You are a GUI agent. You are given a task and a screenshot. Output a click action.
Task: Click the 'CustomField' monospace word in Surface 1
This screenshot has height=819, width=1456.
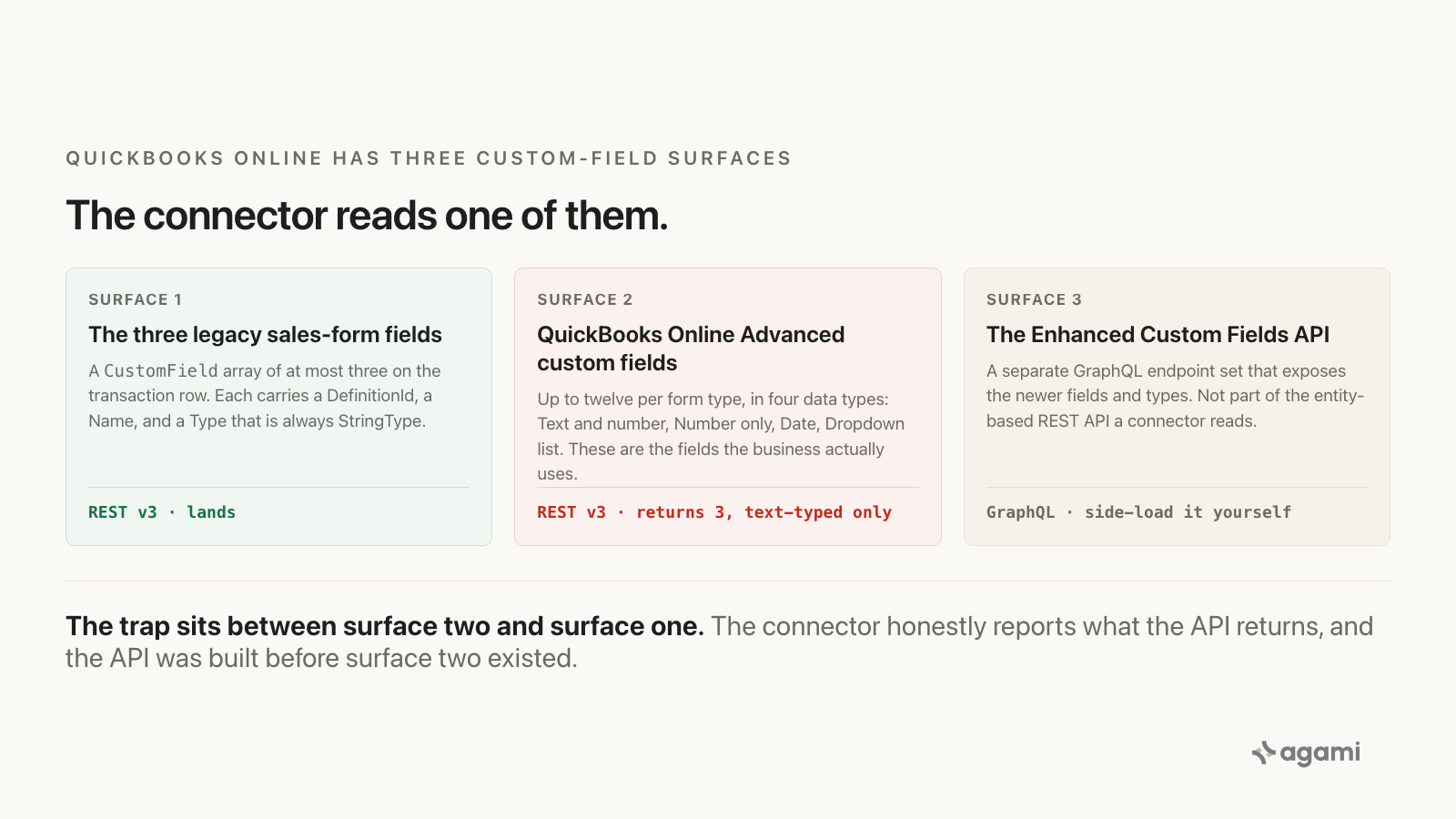coord(161,370)
